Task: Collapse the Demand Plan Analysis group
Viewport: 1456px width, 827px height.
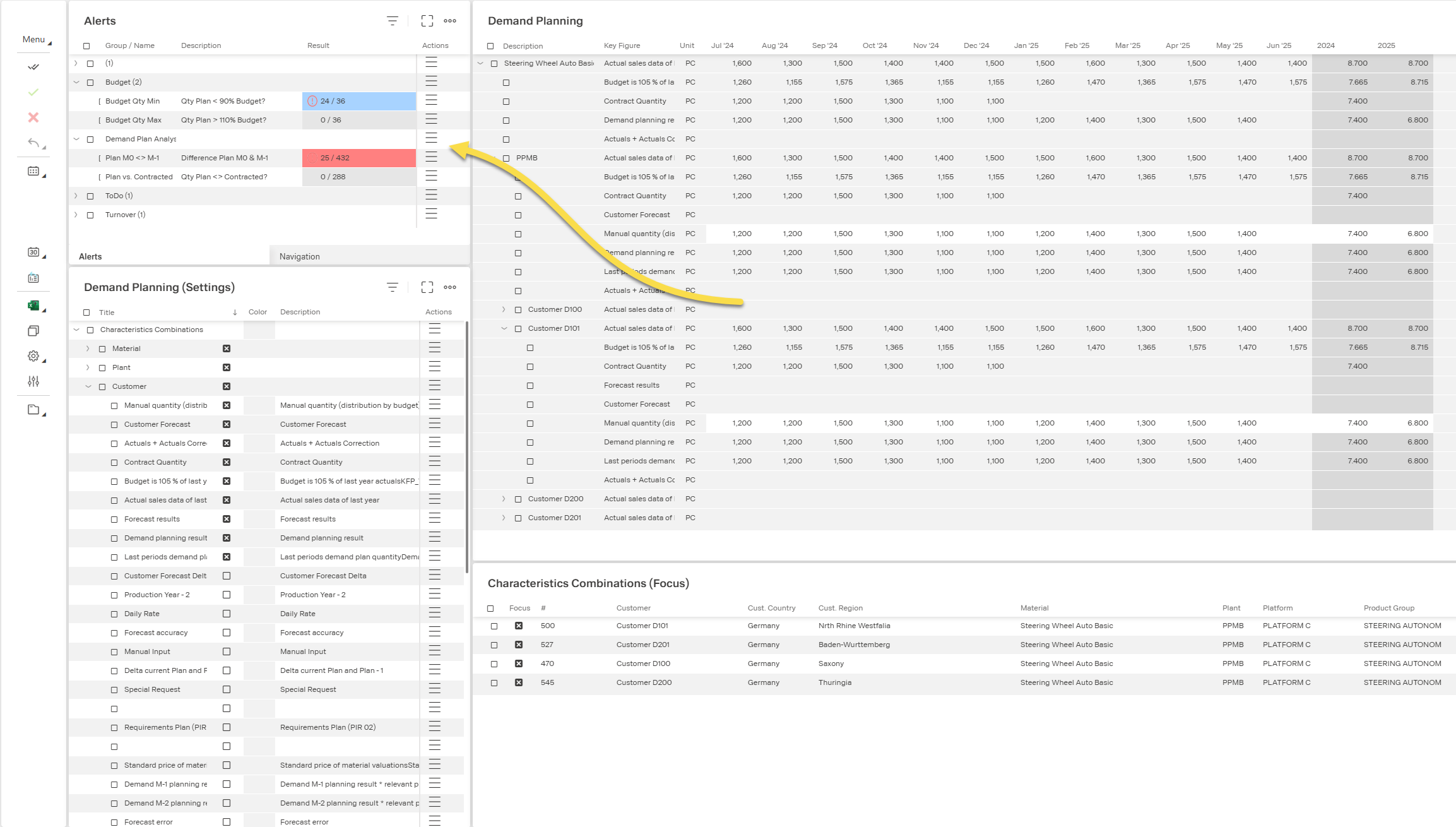Action: click(76, 139)
